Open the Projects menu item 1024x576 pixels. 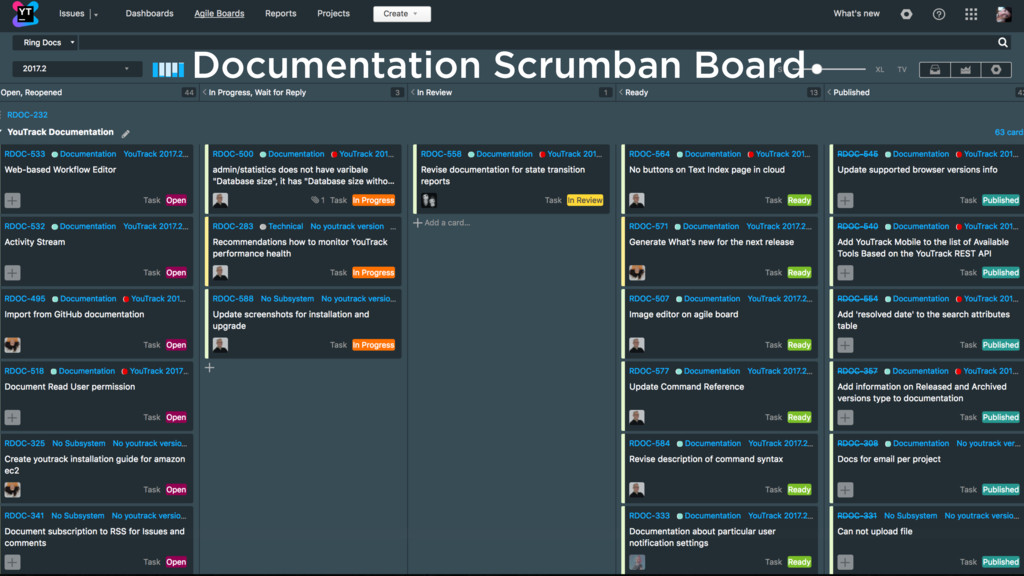(333, 14)
